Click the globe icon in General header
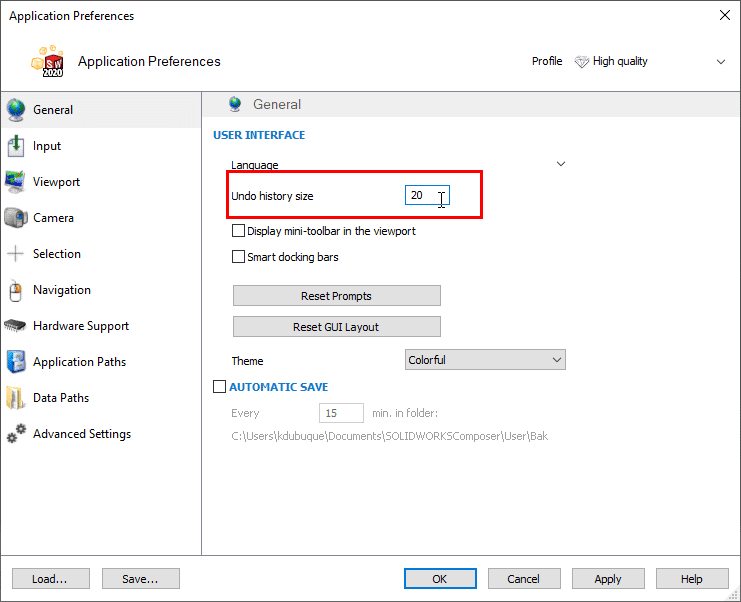Image resolution: width=741 pixels, height=602 pixels. point(235,104)
